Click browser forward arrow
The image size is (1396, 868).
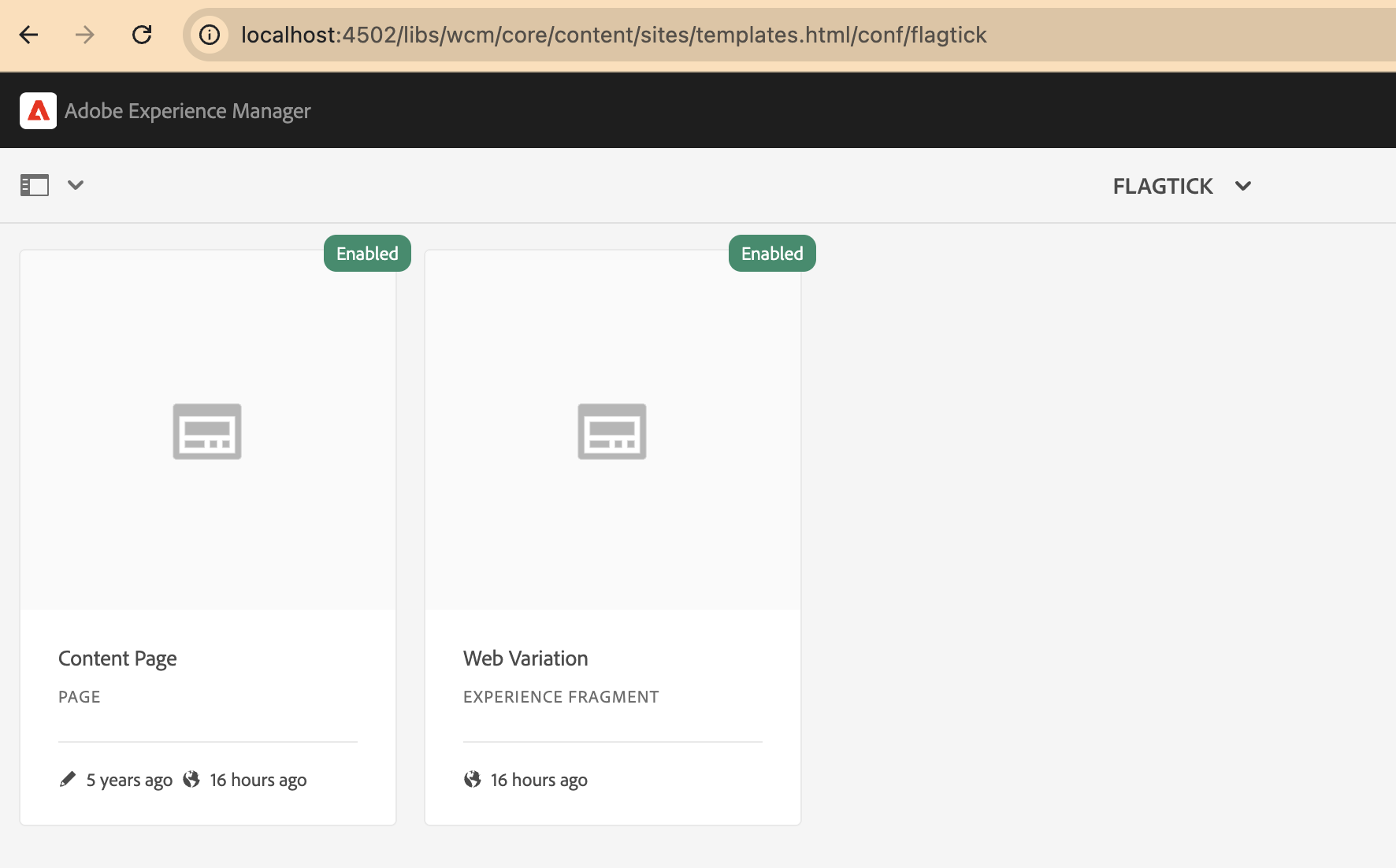click(85, 35)
